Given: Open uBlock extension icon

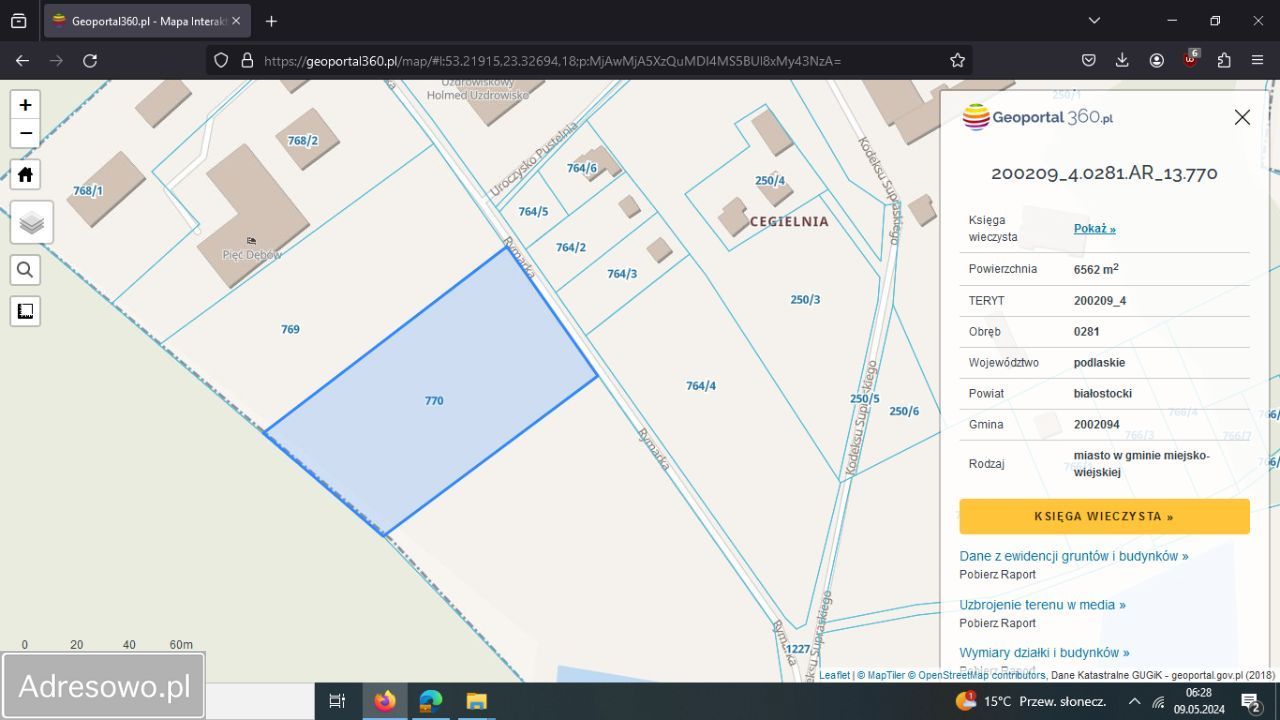Looking at the screenshot, I should (1190, 59).
